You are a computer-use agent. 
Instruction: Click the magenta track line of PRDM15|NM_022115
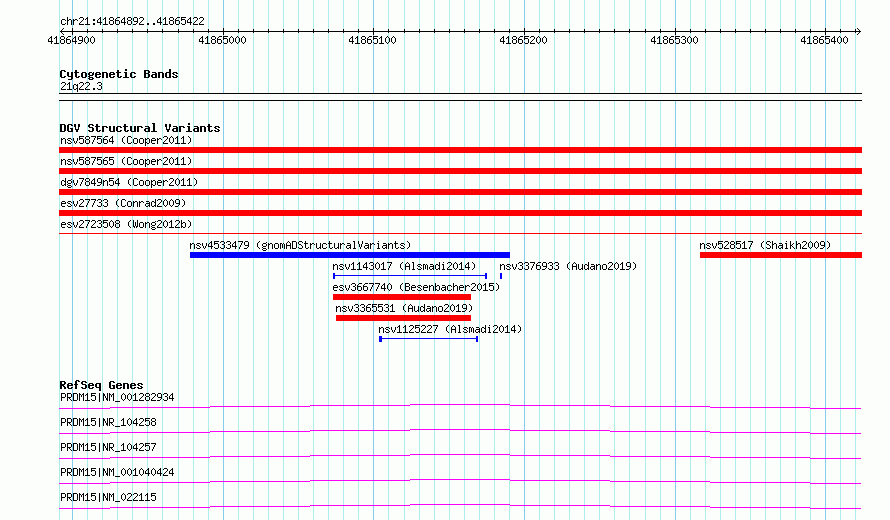click(x=460, y=506)
